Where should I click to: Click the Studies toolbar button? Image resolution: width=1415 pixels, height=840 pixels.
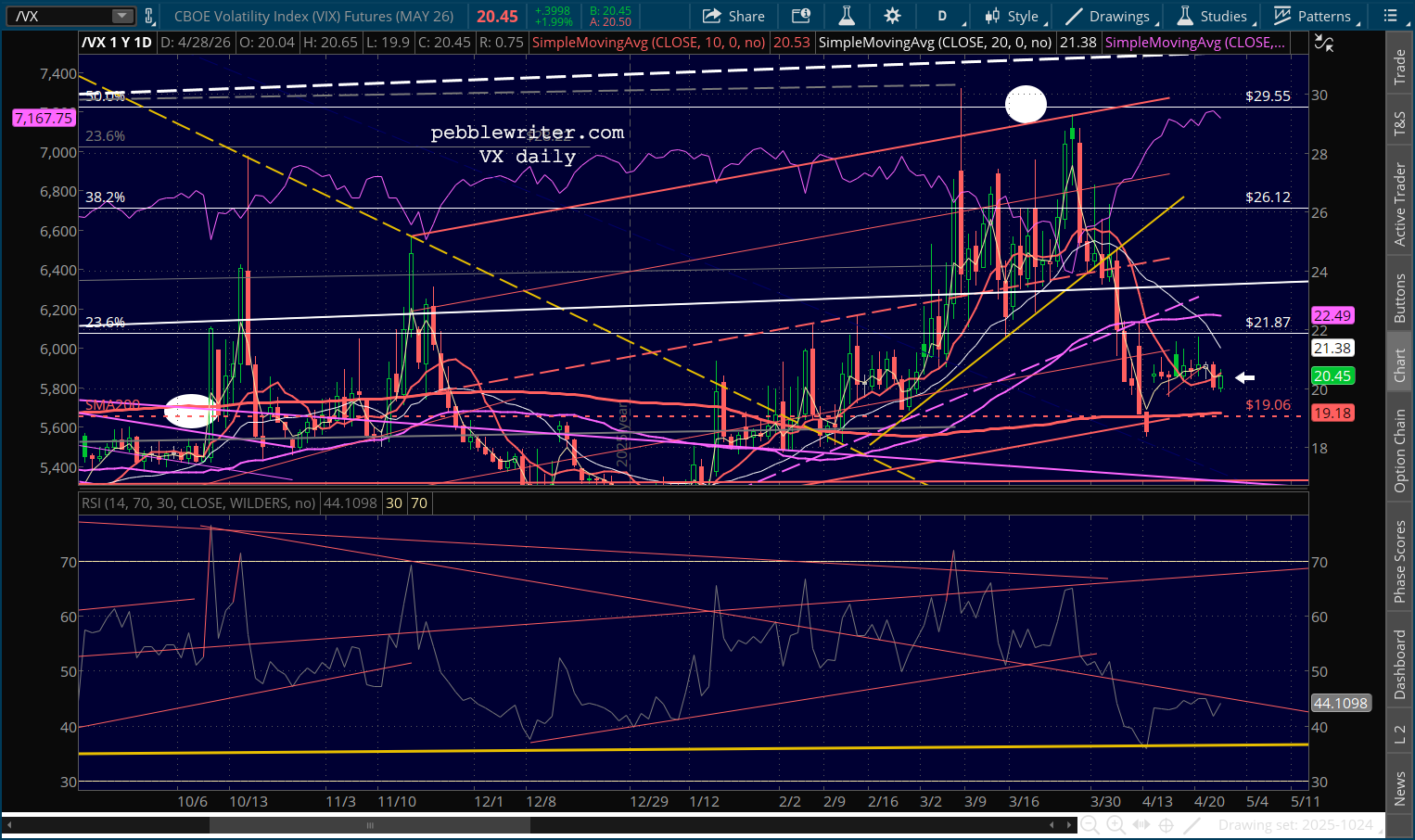(1213, 16)
